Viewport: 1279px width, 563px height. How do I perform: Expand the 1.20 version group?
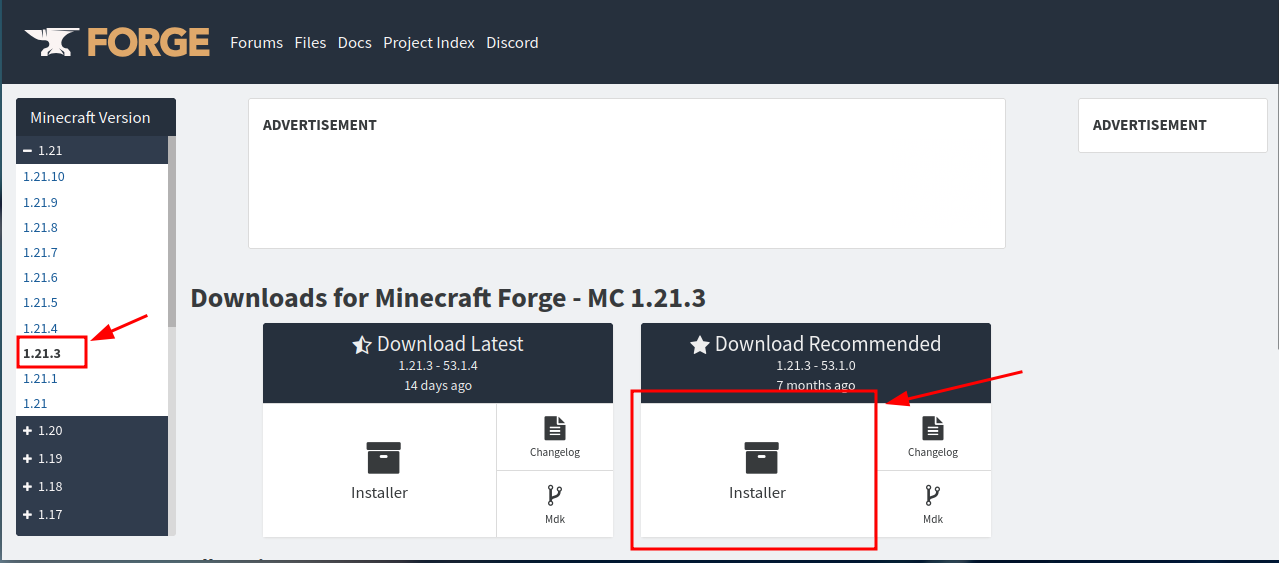28,431
